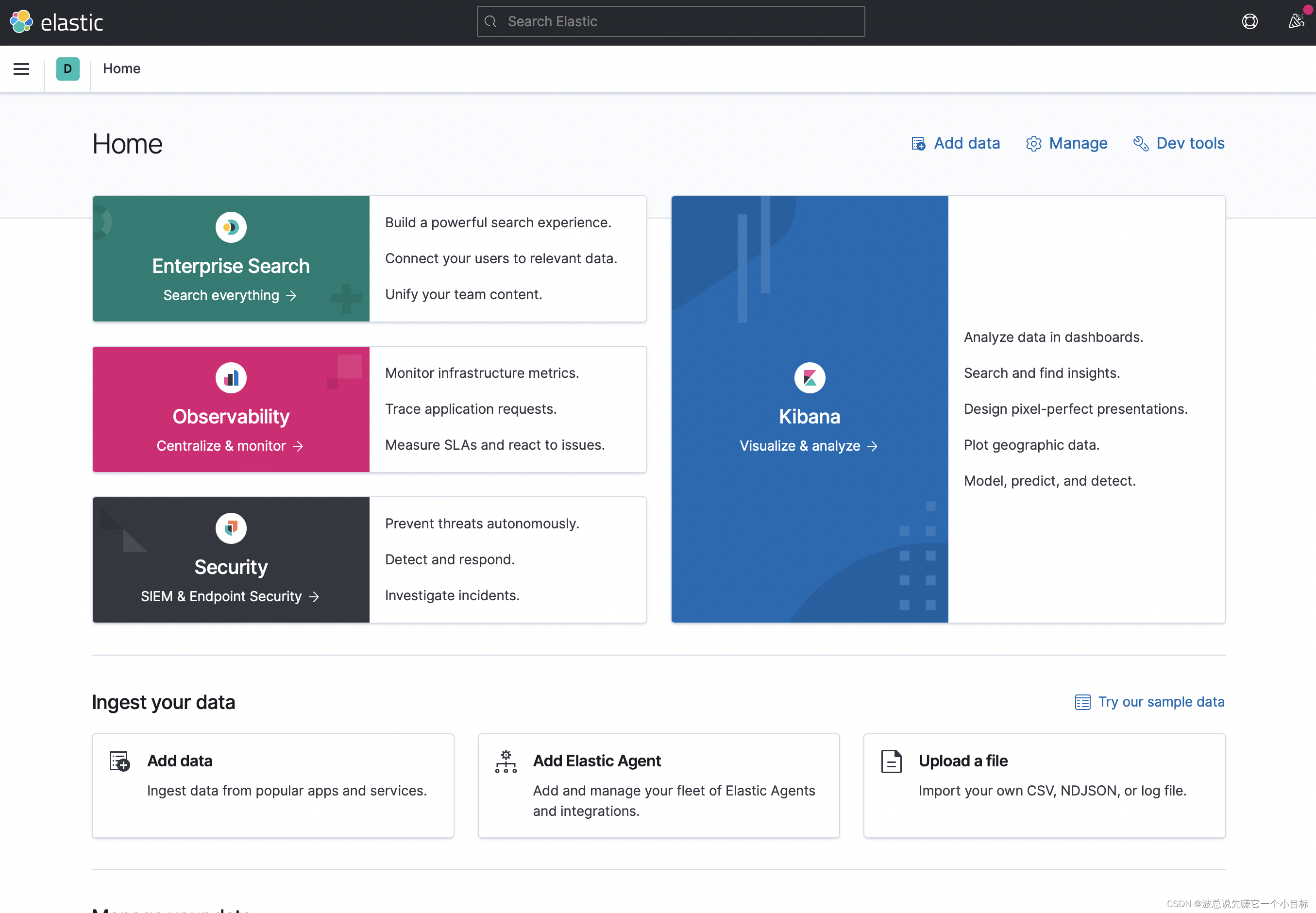Screen dimensions: 1316x913
Task: Open the hamburger navigation menu
Action: [x=21, y=68]
